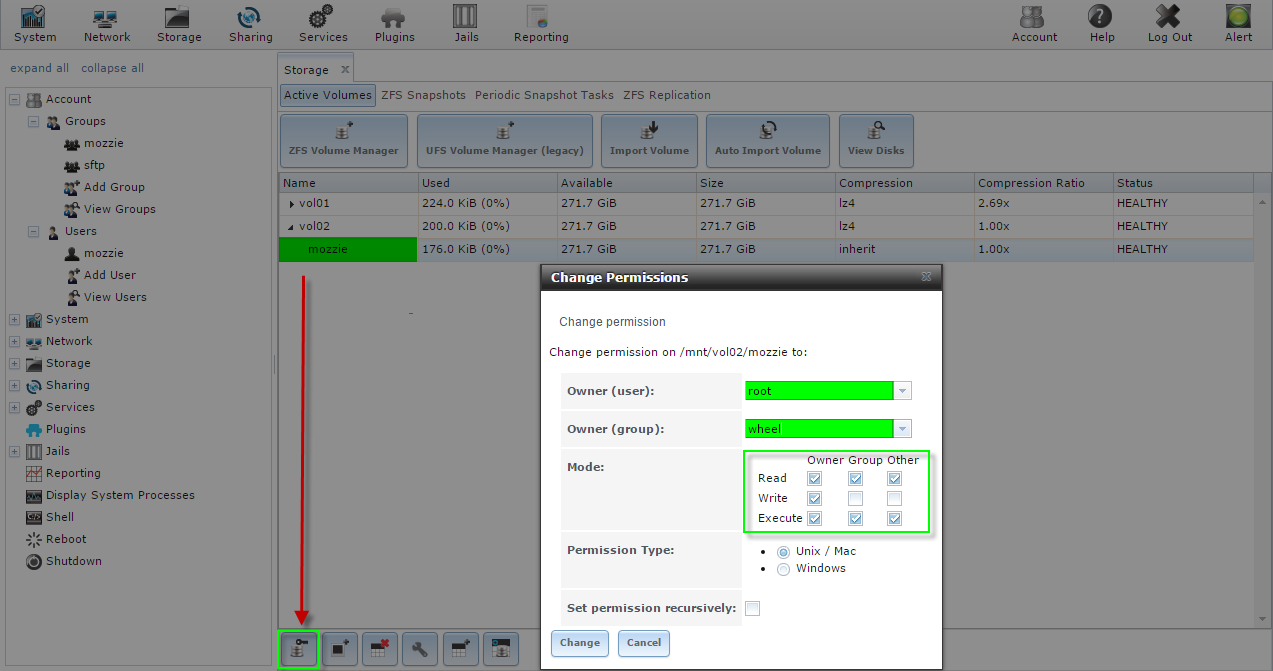Toggle Other Read permission checkbox
Screen dimensions: 1273x671
[895, 478]
